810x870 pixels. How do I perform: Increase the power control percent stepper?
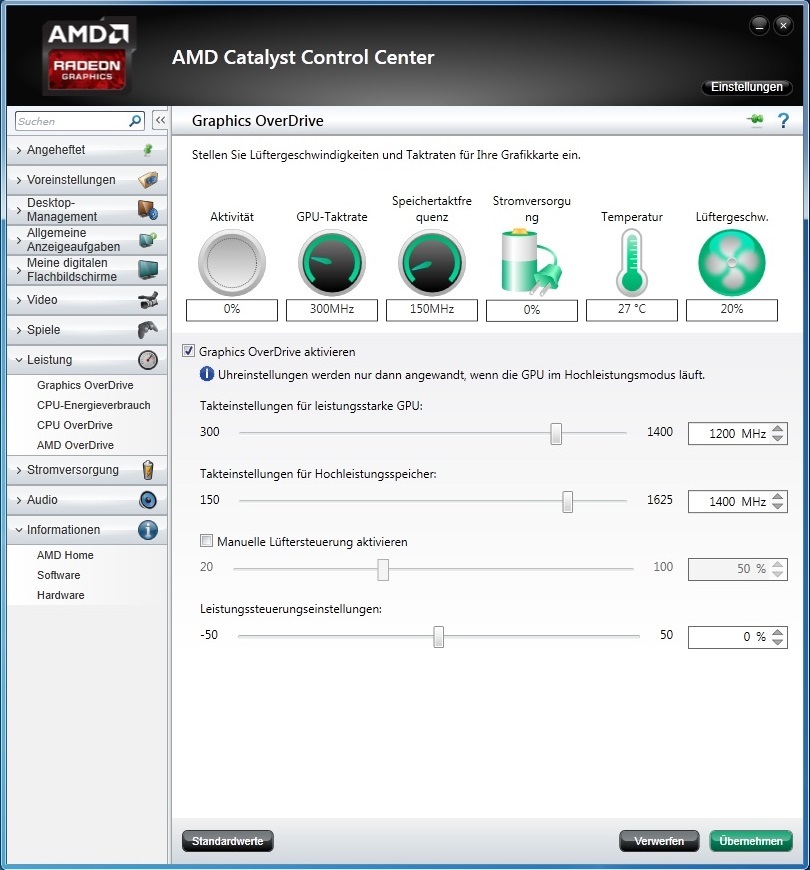point(778,632)
